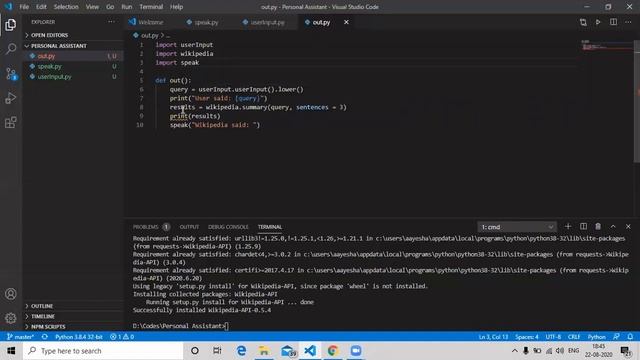This screenshot has width=640, height=360.
Task: Change UTF-8 encoding in status bar
Action: [x=553, y=337]
